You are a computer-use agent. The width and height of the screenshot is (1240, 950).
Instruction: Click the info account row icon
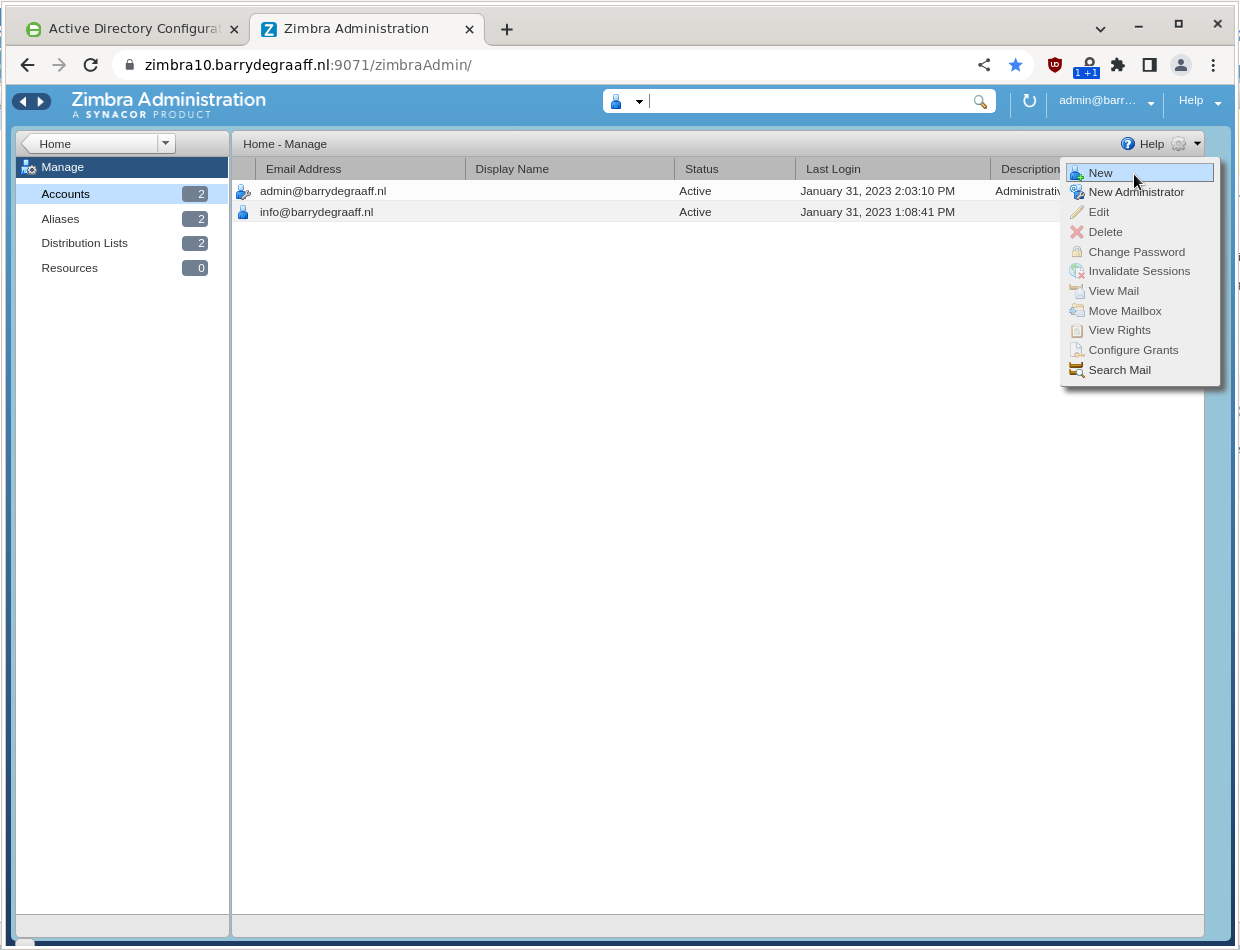click(243, 212)
